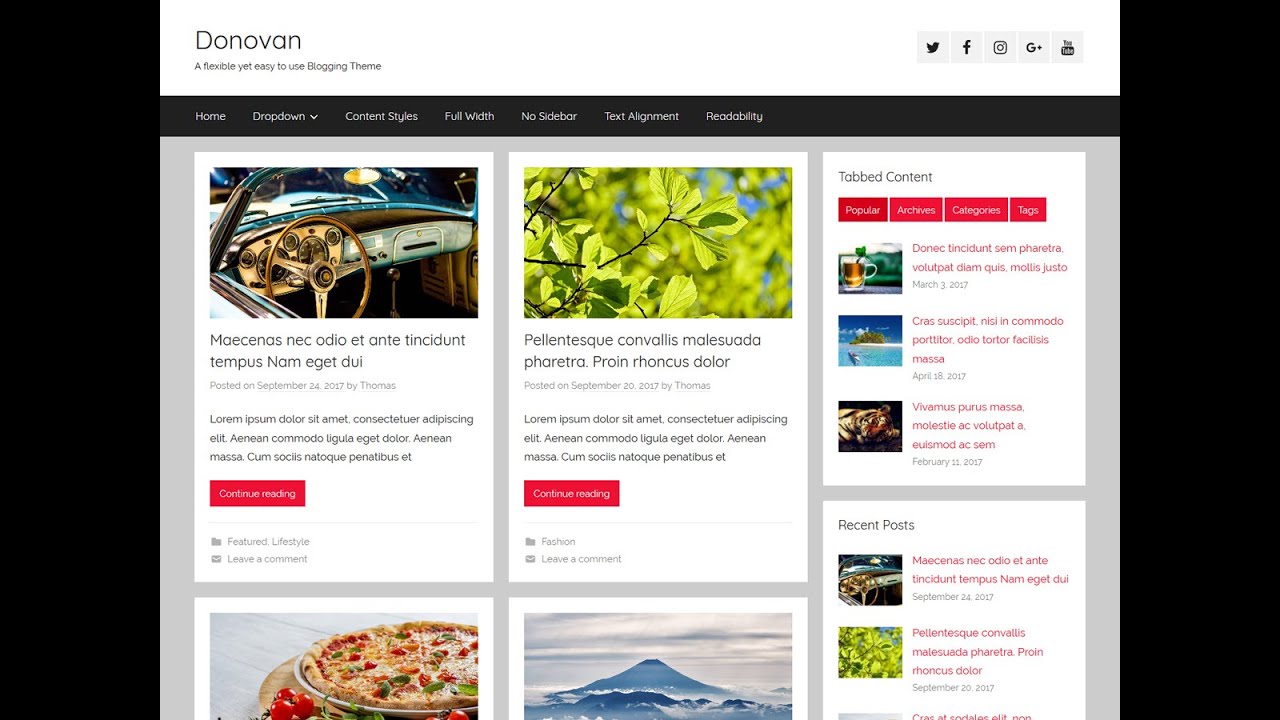1280x720 pixels.
Task: Click Continue reading under Maecenas post
Action: click(x=257, y=493)
